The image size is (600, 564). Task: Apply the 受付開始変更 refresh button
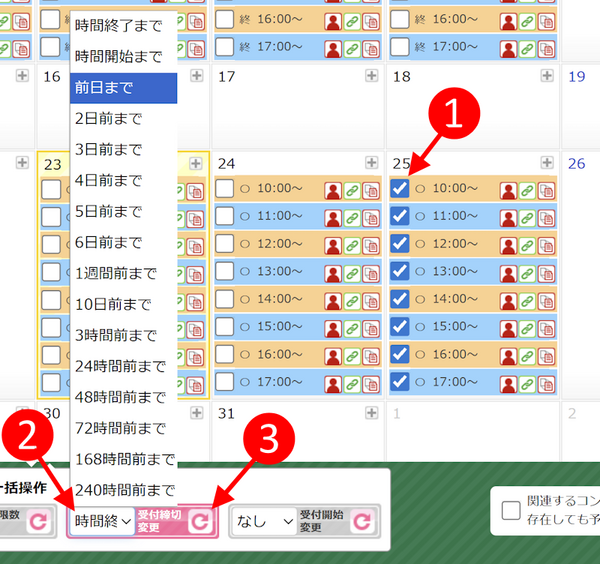(361, 521)
